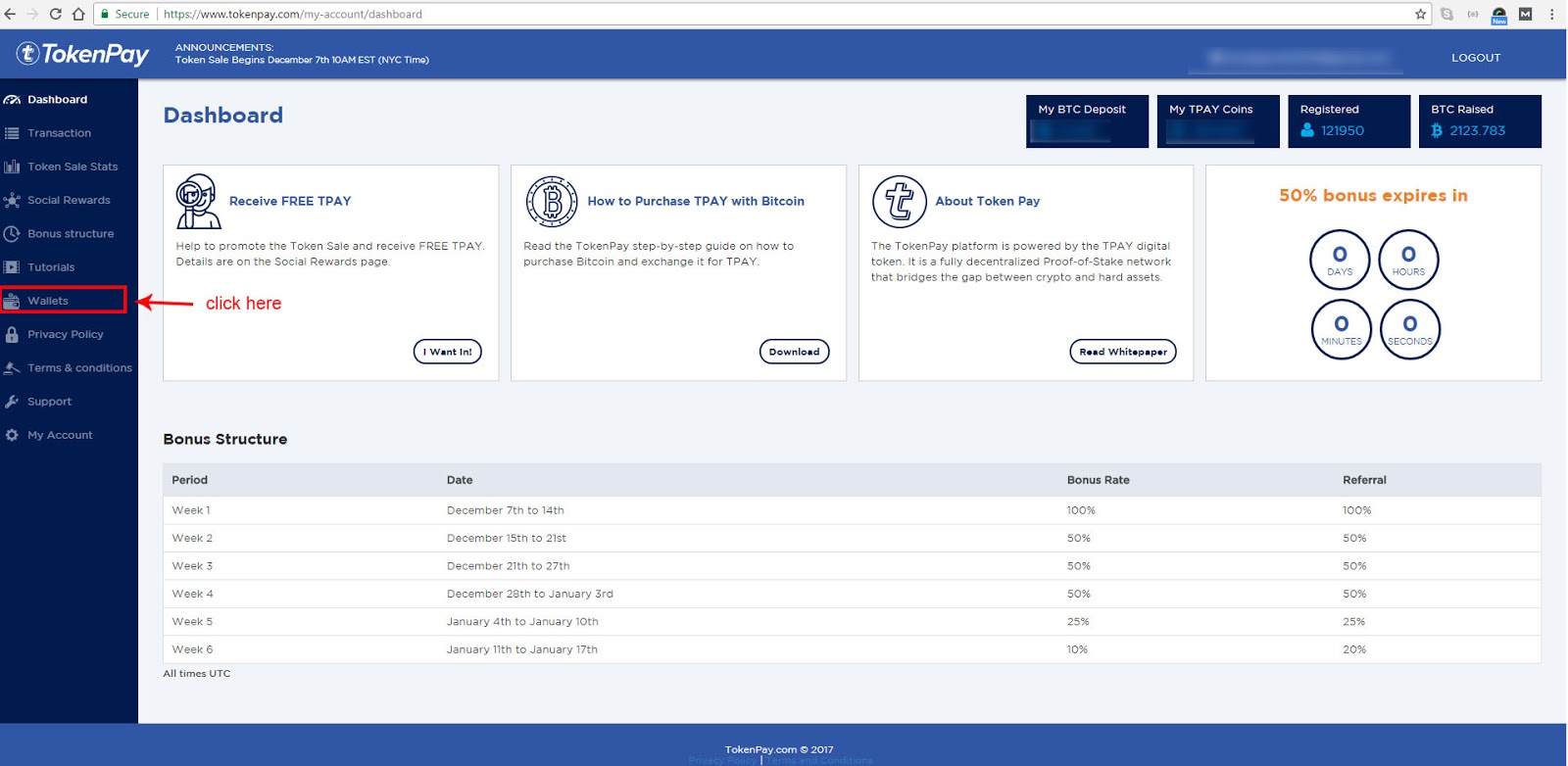This screenshot has height=766, width=1568.
Task: Click the My BTC Deposit stat box
Action: (1087, 121)
